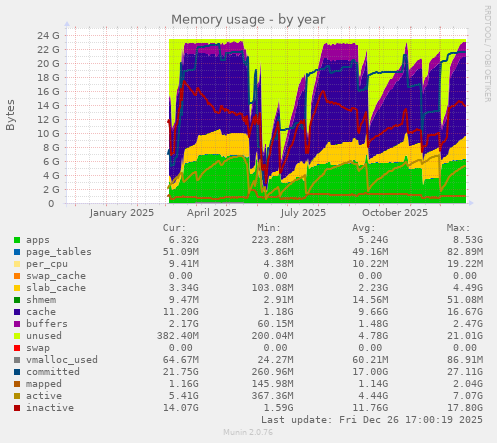The width and height of the screenshot is (497, 443).
Task: Click the 'Memory usage - by year' title
Action: [x=248, y=20]
